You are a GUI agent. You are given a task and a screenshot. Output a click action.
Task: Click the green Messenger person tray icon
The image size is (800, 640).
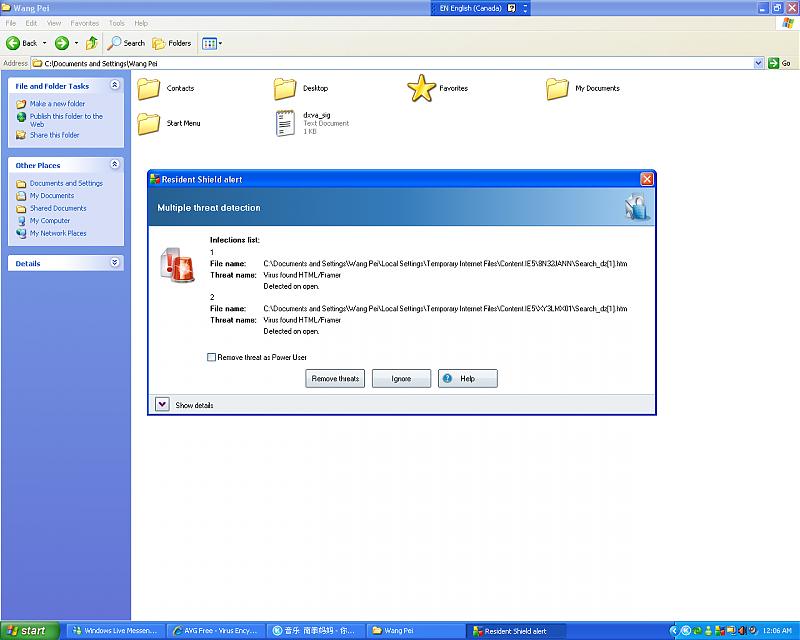(708, 631)
